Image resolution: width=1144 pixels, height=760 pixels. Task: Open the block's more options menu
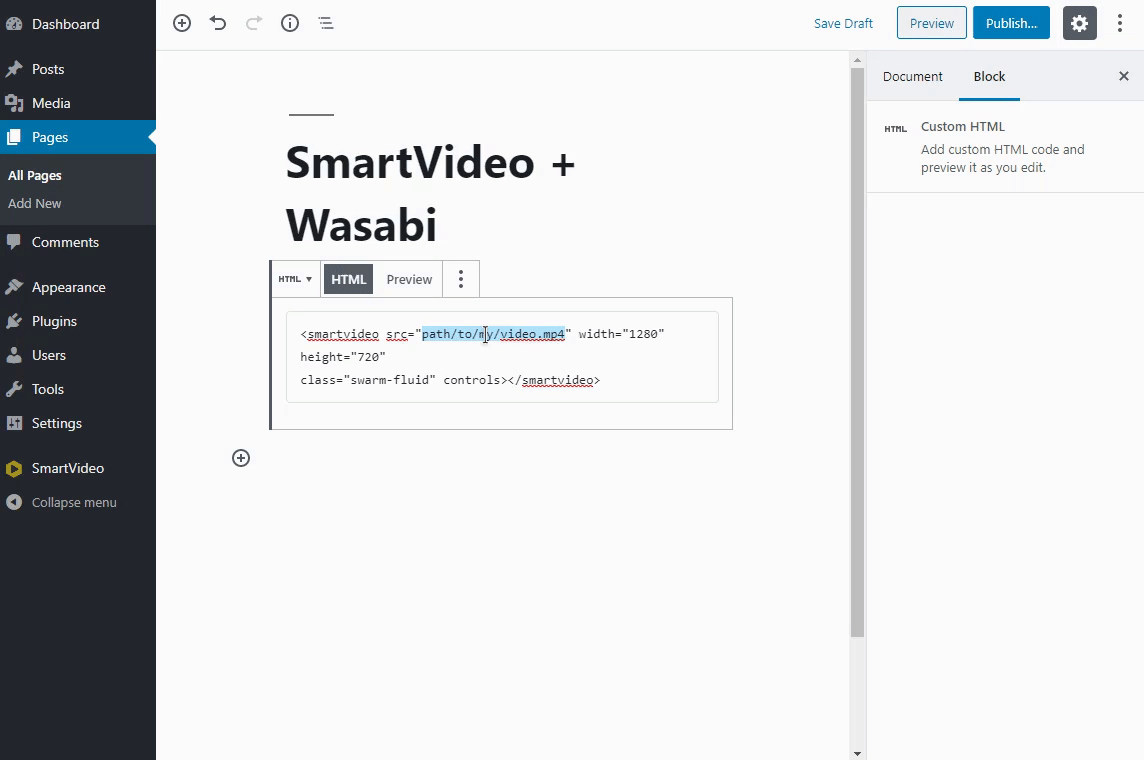click(x=460, y=279)
